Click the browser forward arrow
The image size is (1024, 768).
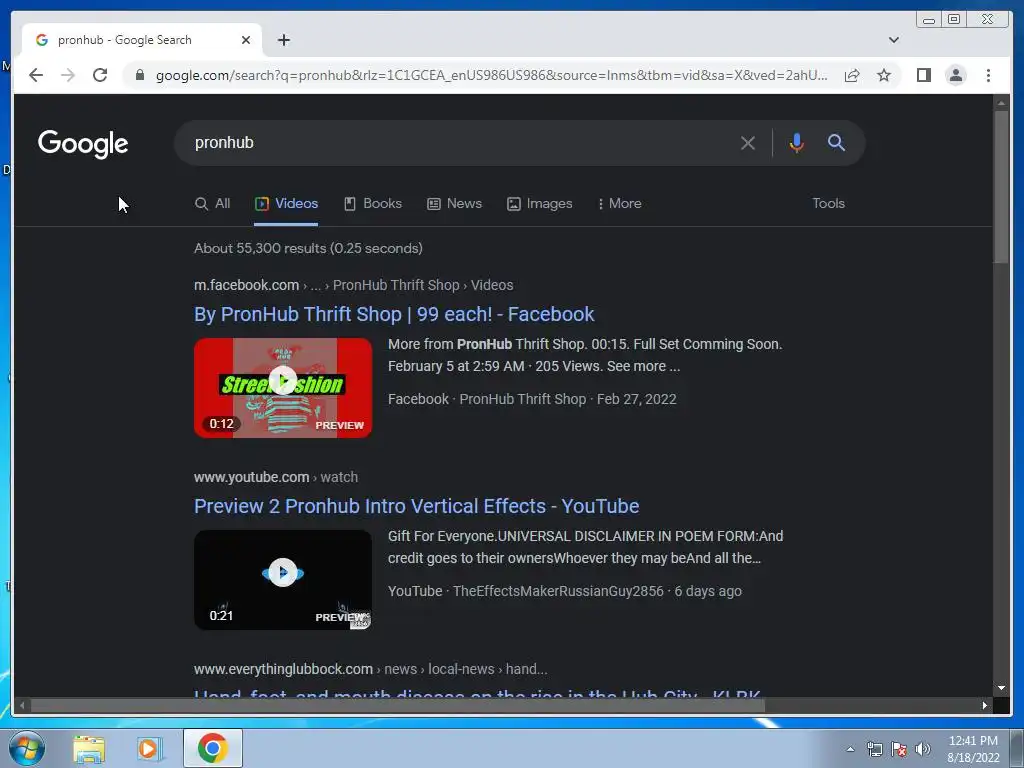coord(68,75)
